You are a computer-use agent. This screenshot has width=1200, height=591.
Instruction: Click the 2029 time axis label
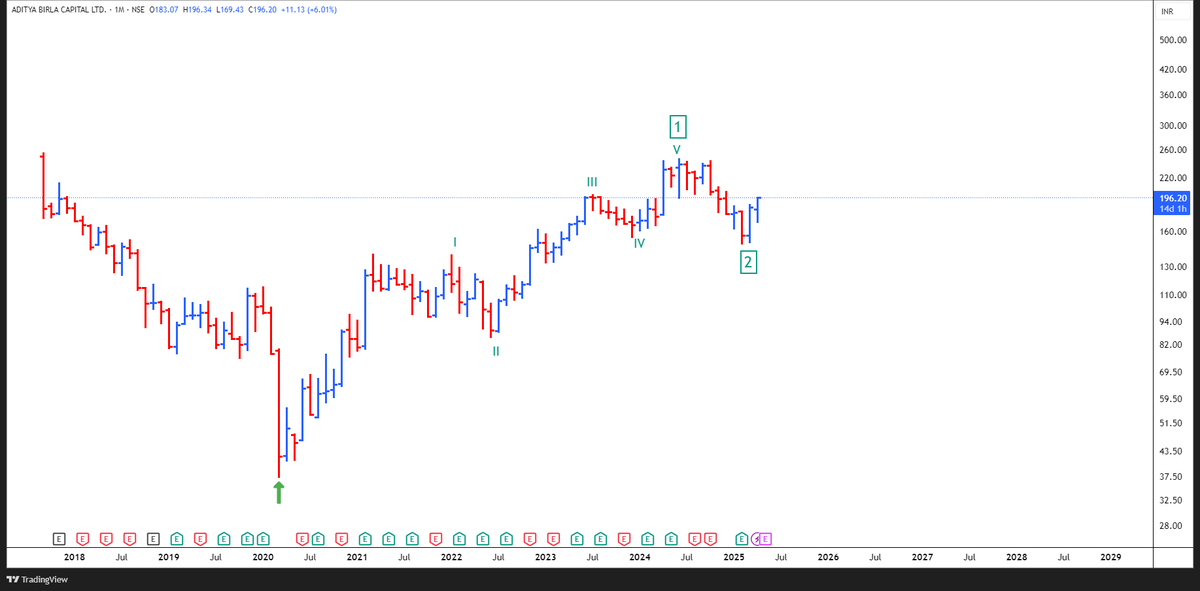(1110, 556)
